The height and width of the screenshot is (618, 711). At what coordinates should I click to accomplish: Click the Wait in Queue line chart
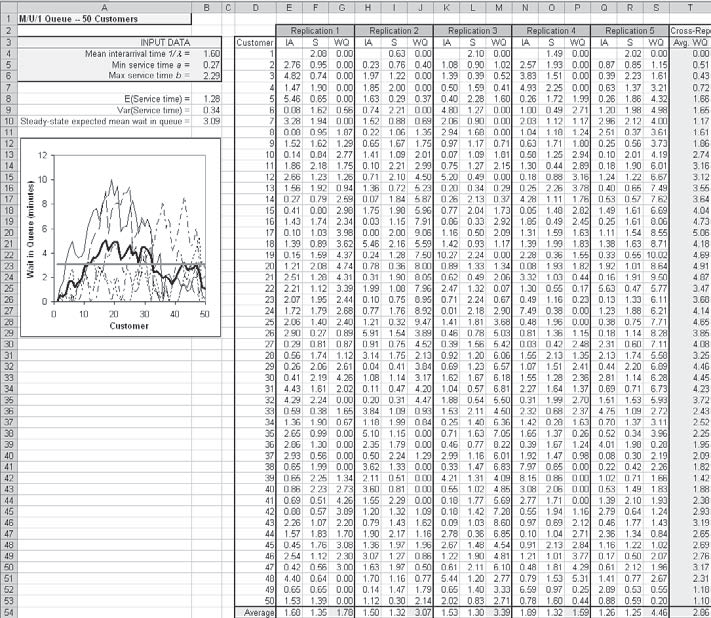click(x=121, y=237)
